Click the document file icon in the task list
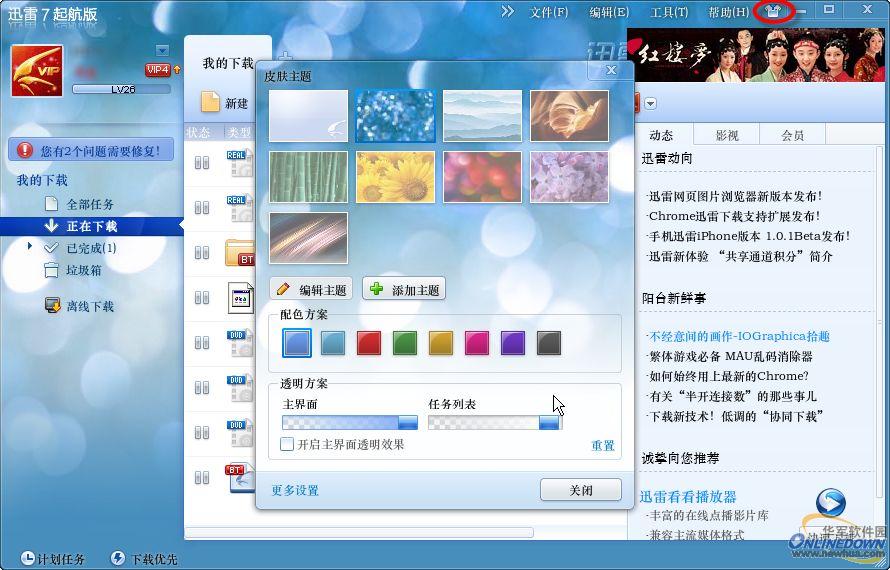 (x=241, y=297)
